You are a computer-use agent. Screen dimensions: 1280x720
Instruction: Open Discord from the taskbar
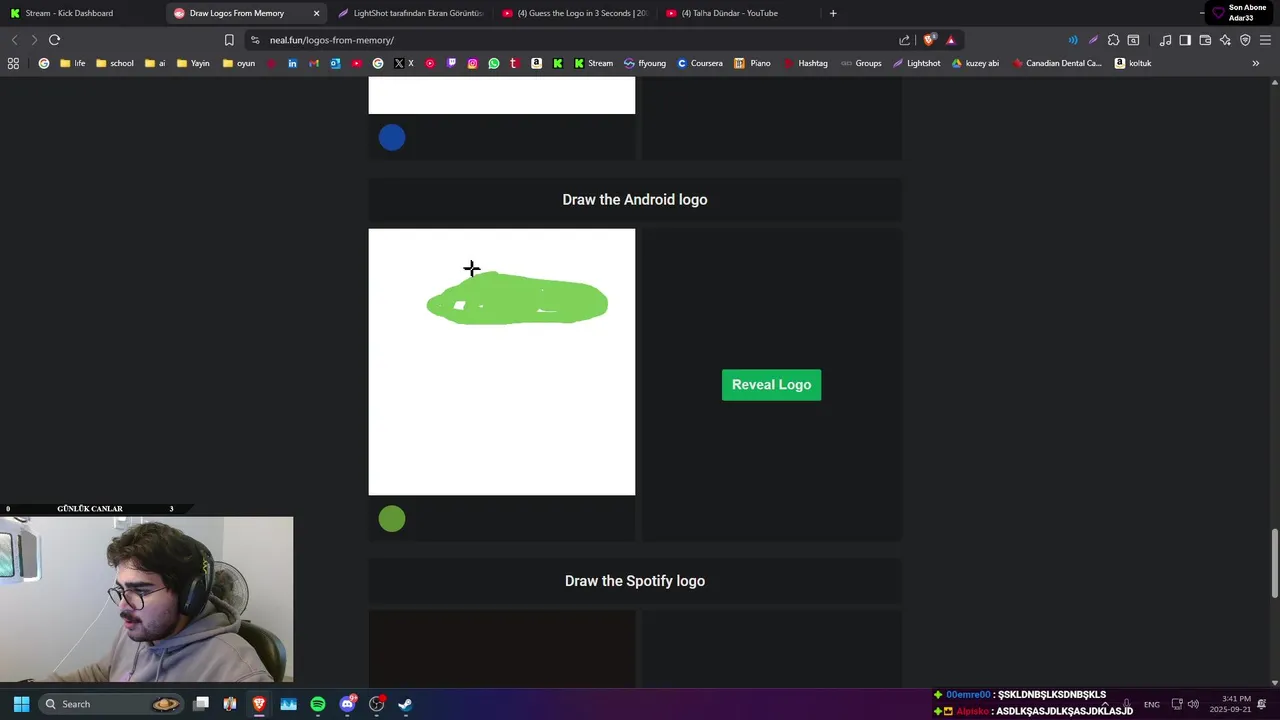pos(347,704)
